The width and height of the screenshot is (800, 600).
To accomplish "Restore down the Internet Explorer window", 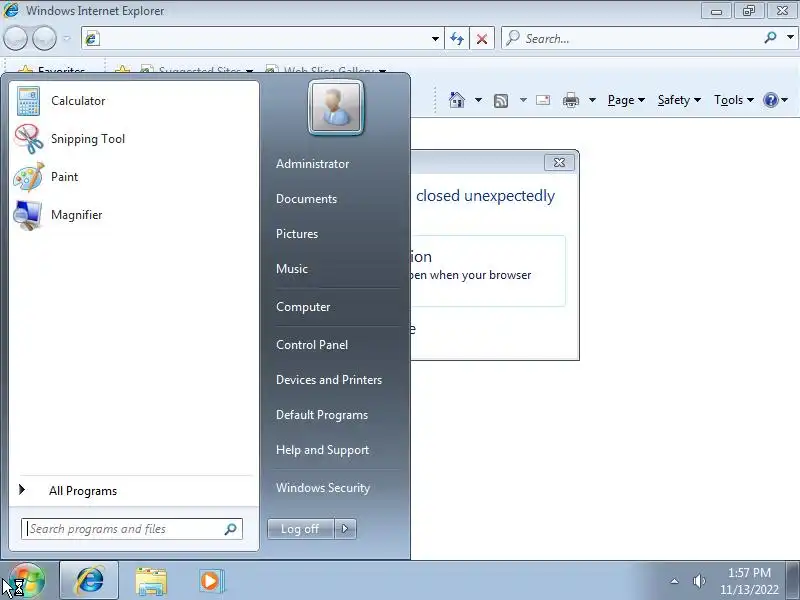I will [748, 11].
